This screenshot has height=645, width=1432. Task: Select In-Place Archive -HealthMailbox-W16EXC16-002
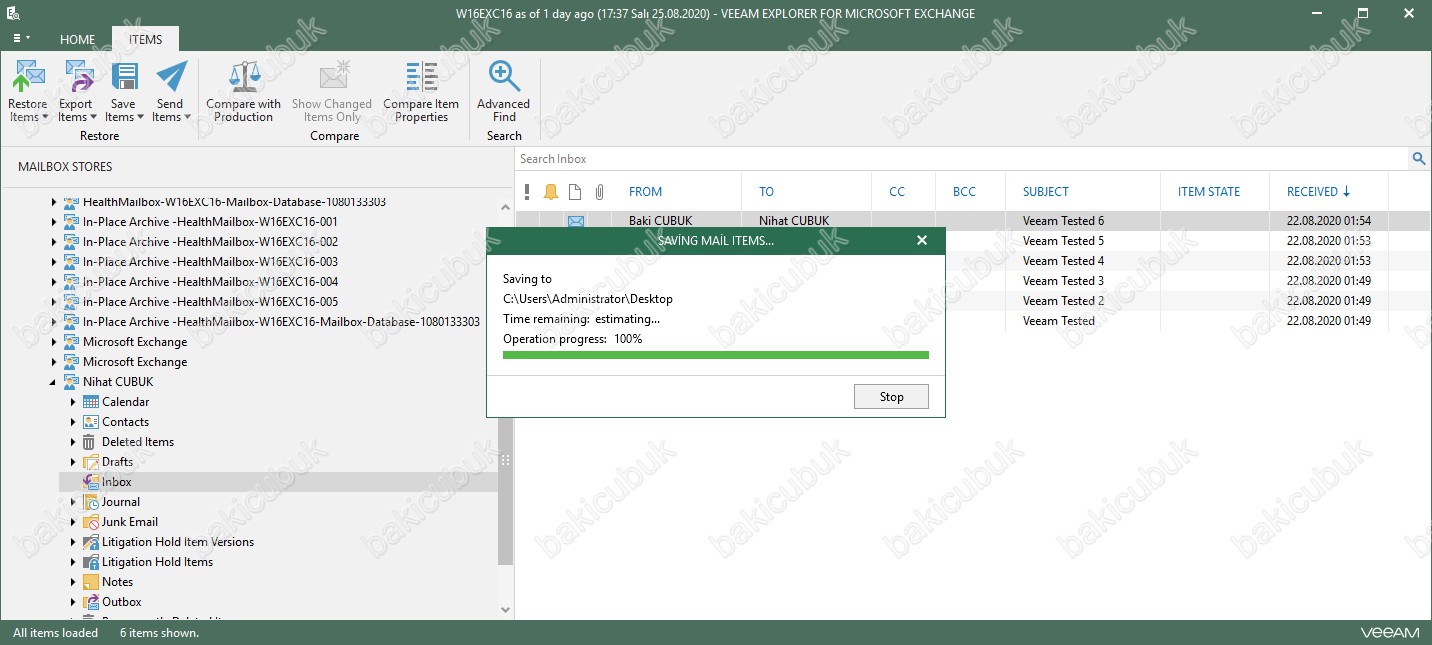(210, 242)
